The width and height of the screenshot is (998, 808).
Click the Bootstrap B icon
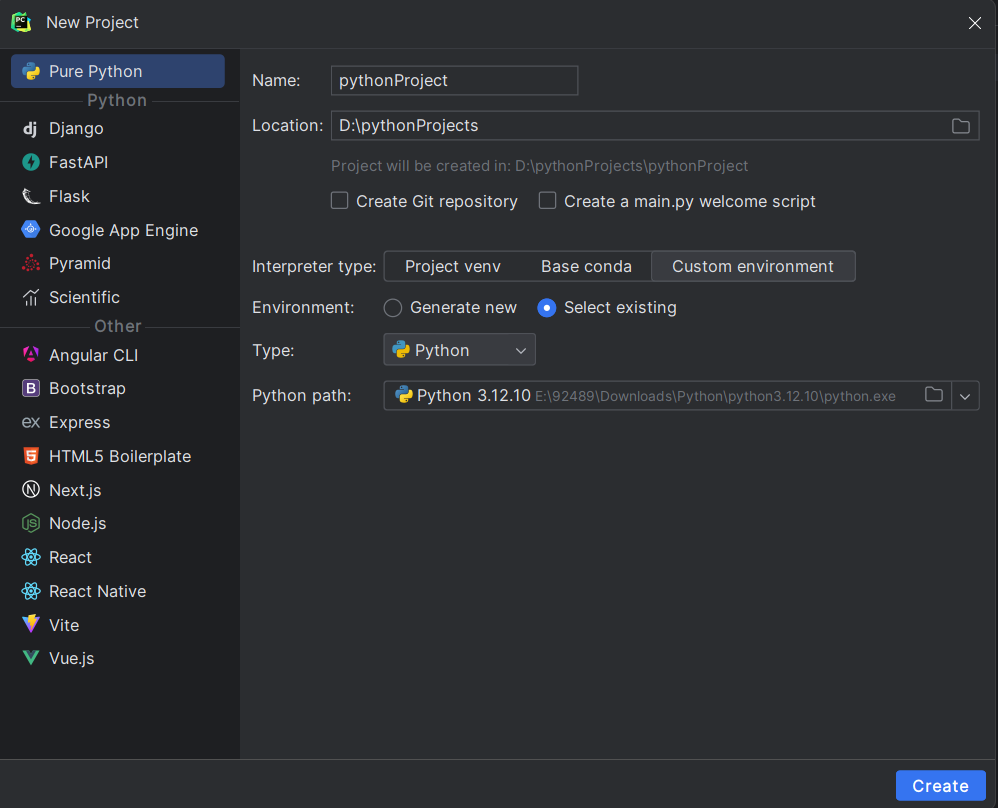click(31, 388)
